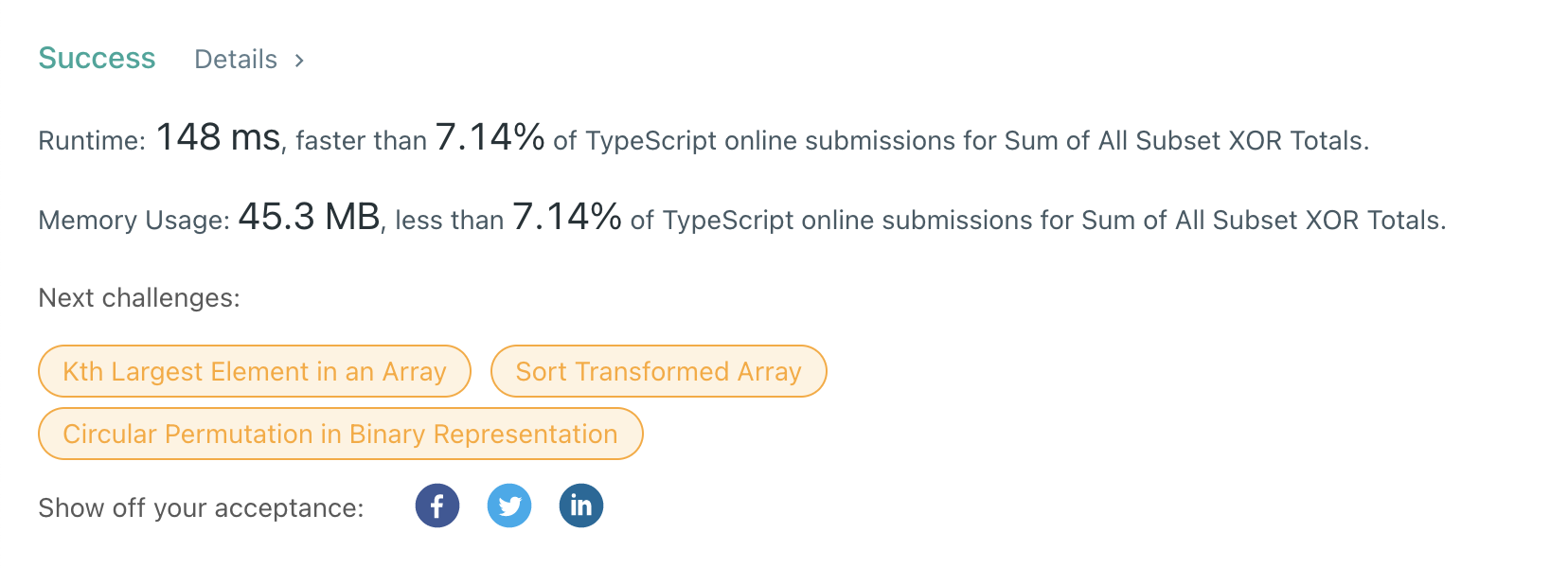Image resolution: width=1568 pixels, height=568 pixels.
Task: Click the 45.3 MB memory value
Action: (309, 218)
